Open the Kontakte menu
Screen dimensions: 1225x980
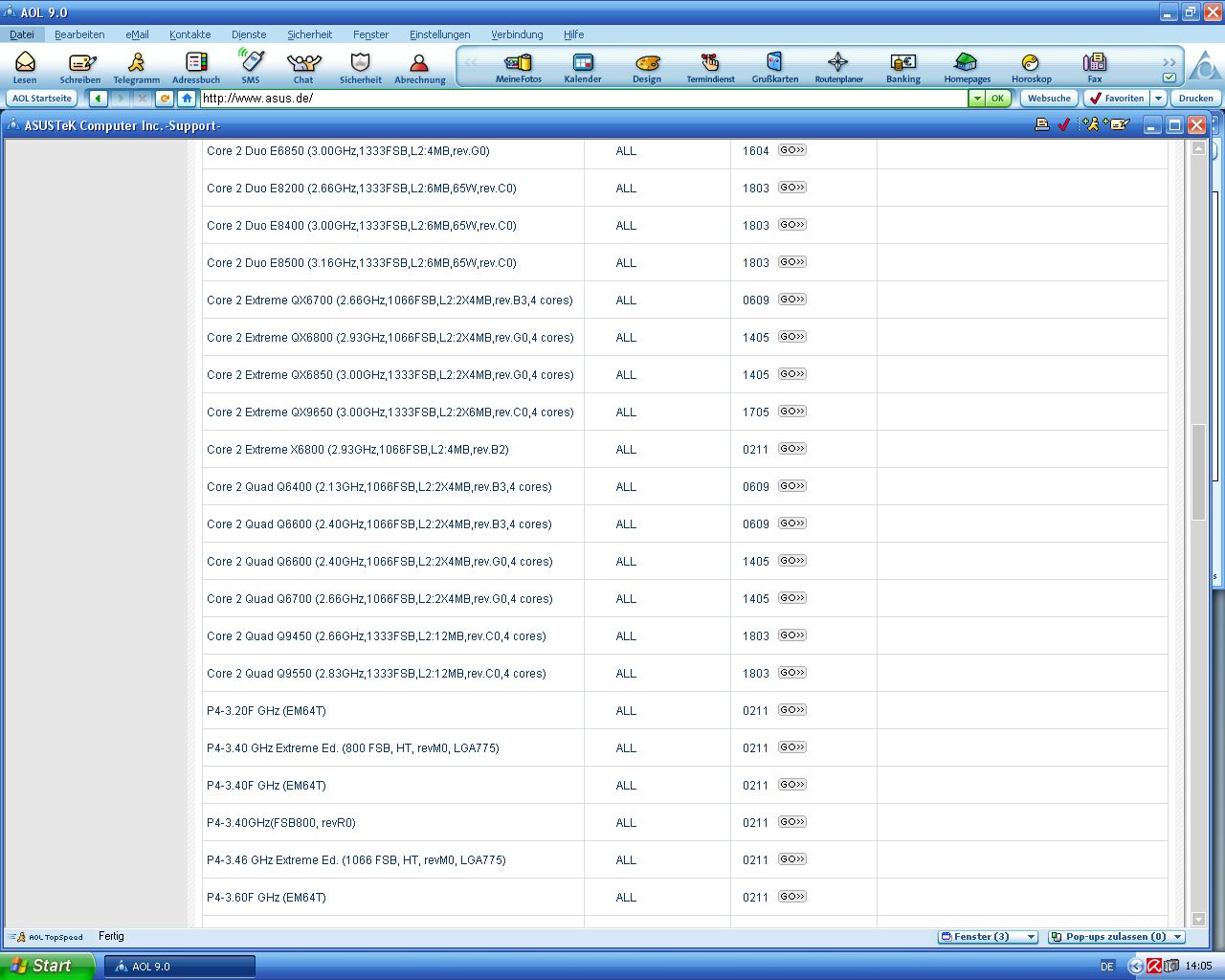[x=189, y=34]
